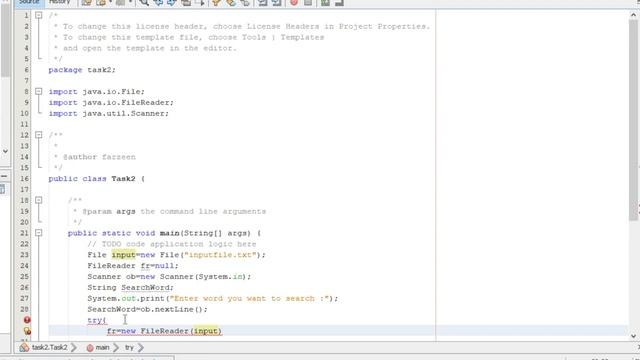Viewport: 640px width, 360px height.
Task: Click the Find Previous Occurrence toolbar icon
Action: (x=158, y=2)
